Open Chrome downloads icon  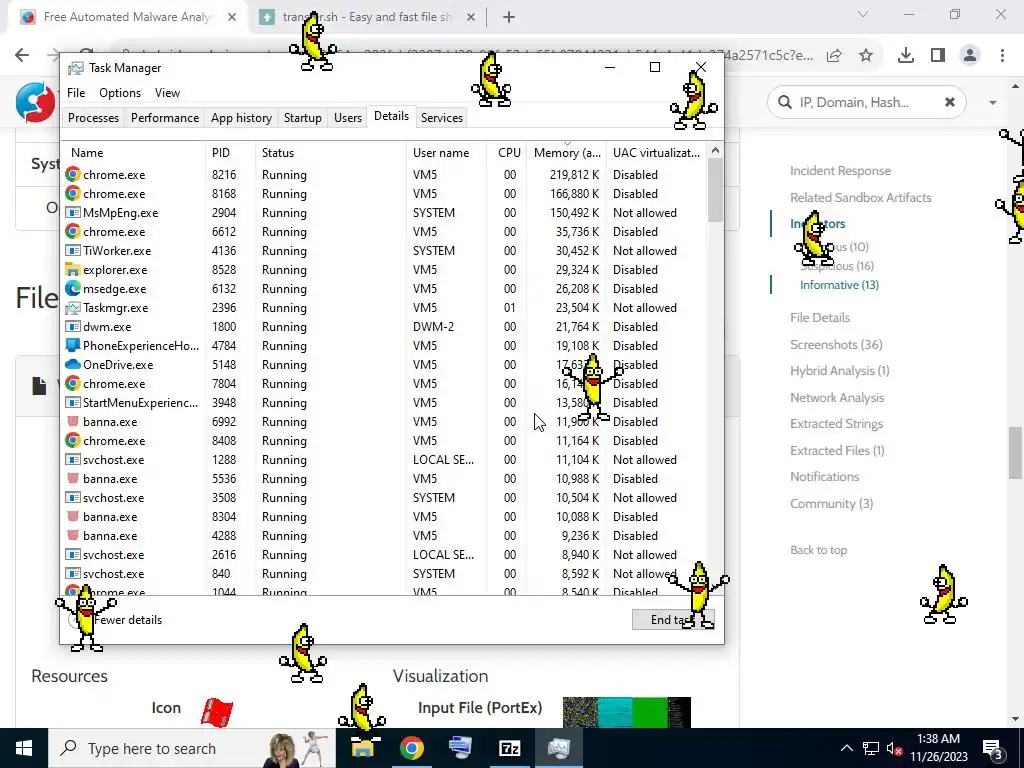tap(906, 56)
